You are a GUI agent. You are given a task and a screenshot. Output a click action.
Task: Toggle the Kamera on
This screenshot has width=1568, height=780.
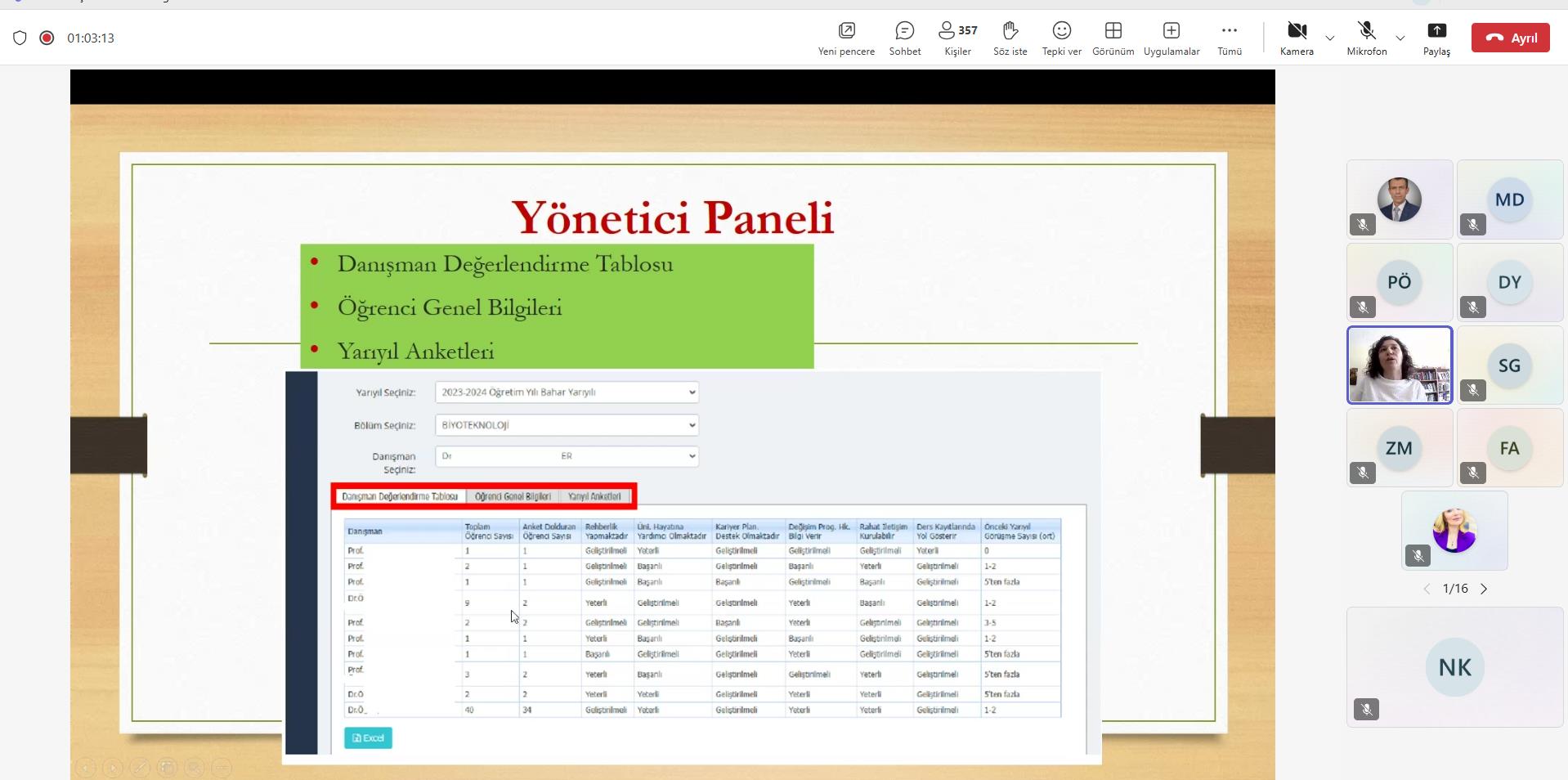[1297, 38]
